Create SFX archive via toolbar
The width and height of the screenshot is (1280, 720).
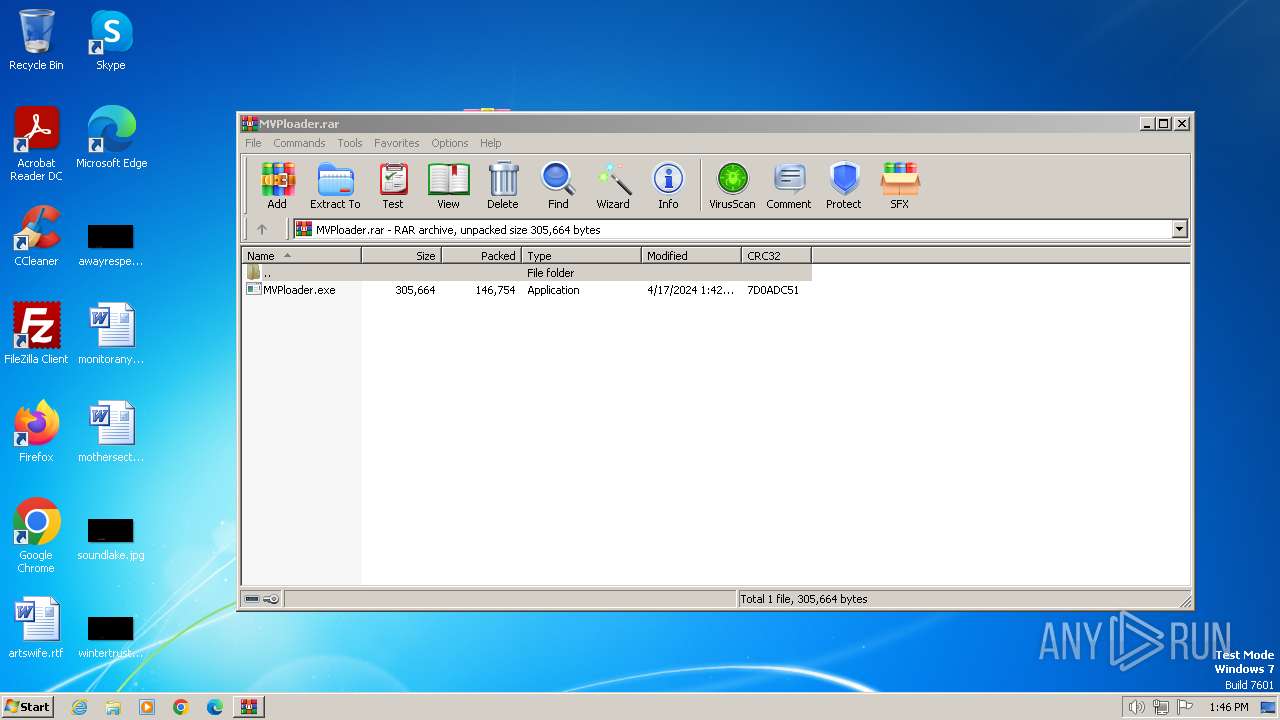pyautogui.click(x=900, y=186)
